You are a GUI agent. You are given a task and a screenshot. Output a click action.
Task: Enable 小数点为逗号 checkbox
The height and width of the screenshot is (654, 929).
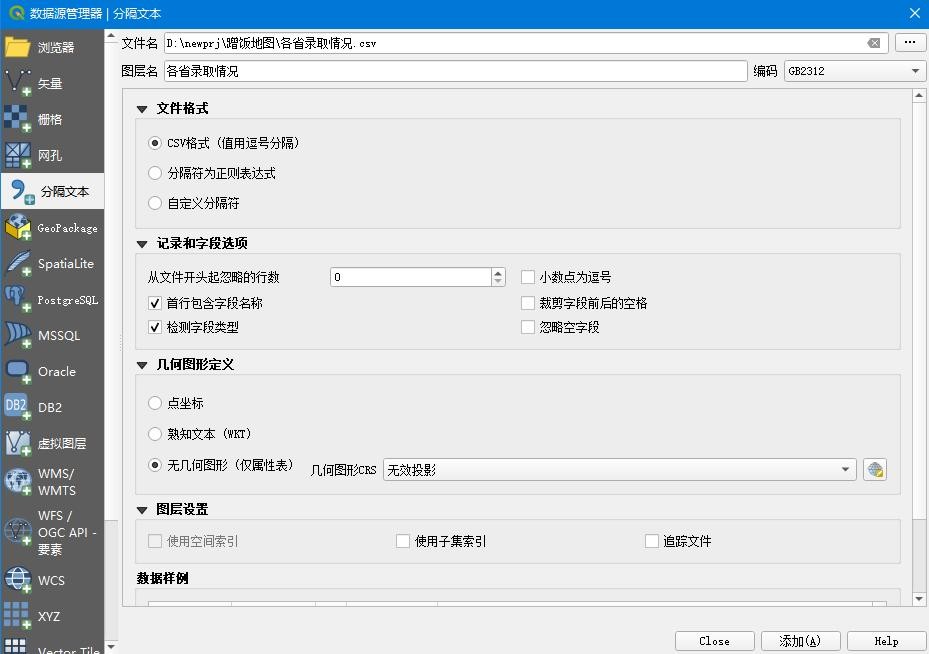pos(528,277)
